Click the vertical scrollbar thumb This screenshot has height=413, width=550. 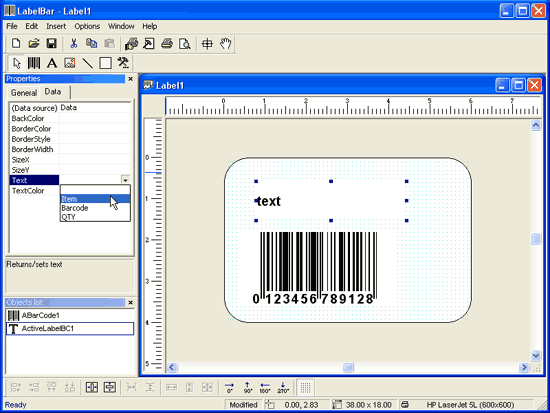[x=536, y=239]
